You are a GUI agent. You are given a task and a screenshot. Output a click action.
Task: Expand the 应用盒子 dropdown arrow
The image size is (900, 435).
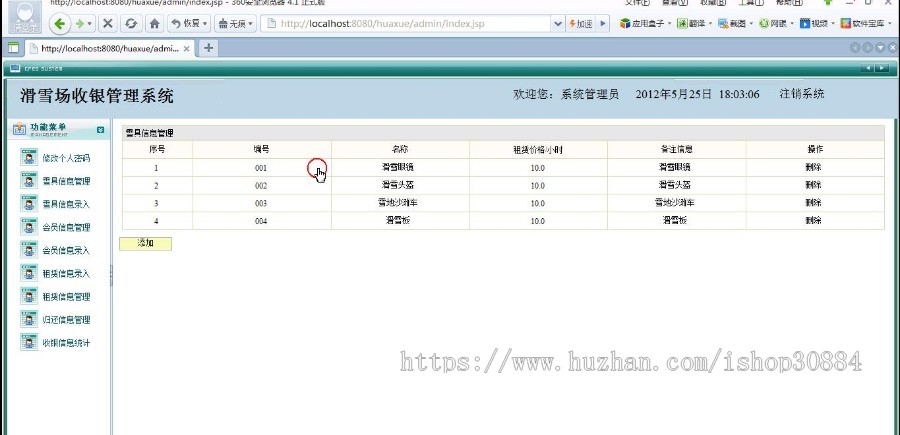tap(670, 24)
